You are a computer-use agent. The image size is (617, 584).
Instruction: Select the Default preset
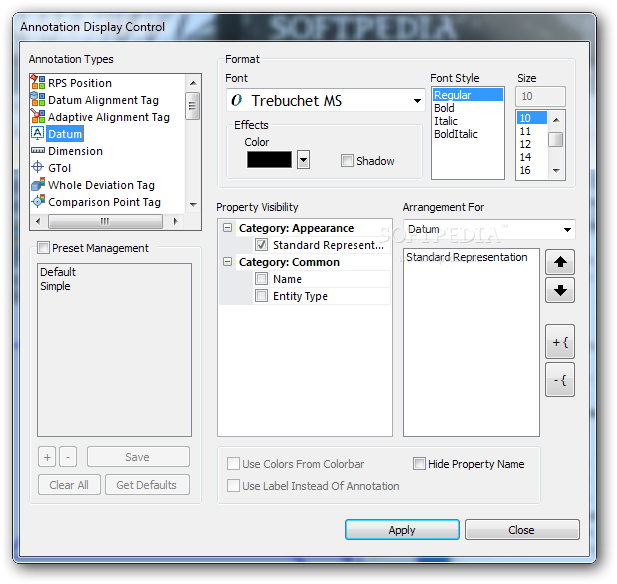tap(58, 272)
